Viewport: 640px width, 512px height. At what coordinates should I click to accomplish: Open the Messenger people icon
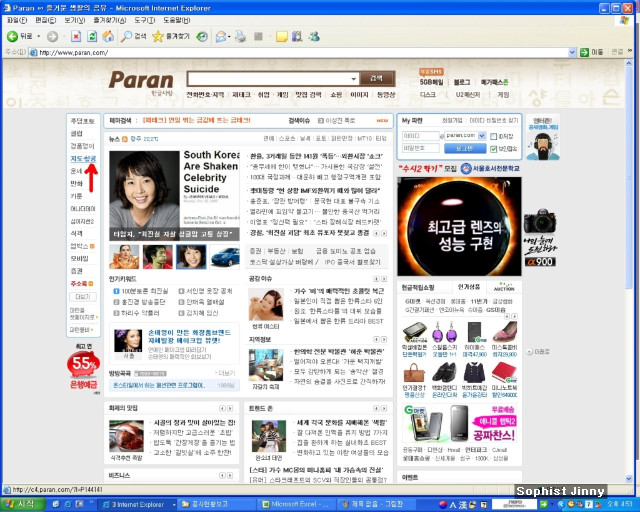pyautogui.click(x=314, y=37)
